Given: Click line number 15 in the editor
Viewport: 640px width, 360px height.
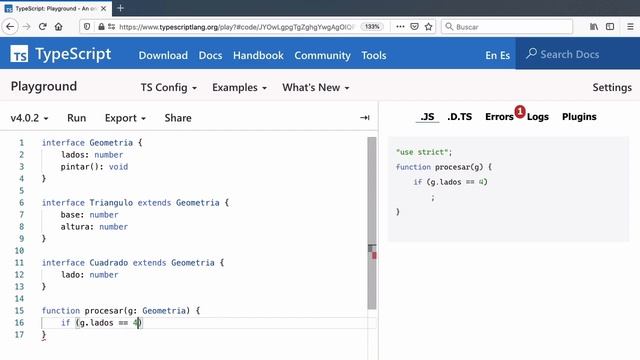Looking at the screenshot, I should pos(19,311).
